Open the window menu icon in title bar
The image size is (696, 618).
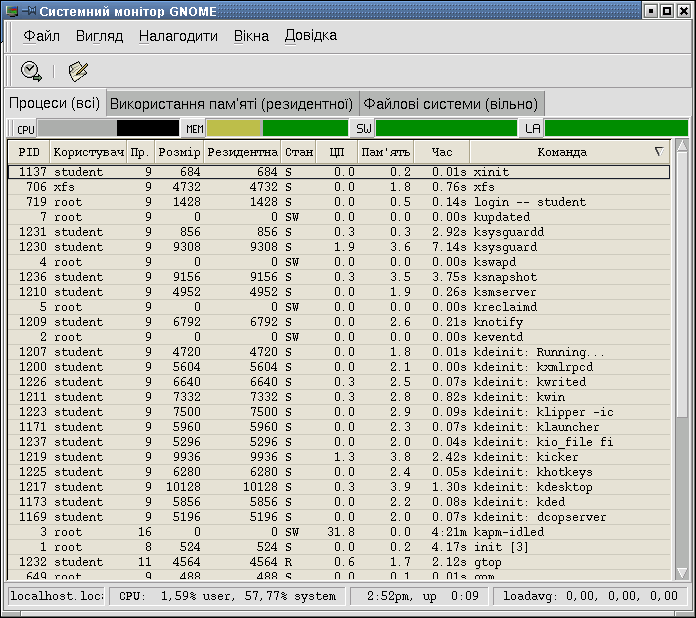[12, 11]
